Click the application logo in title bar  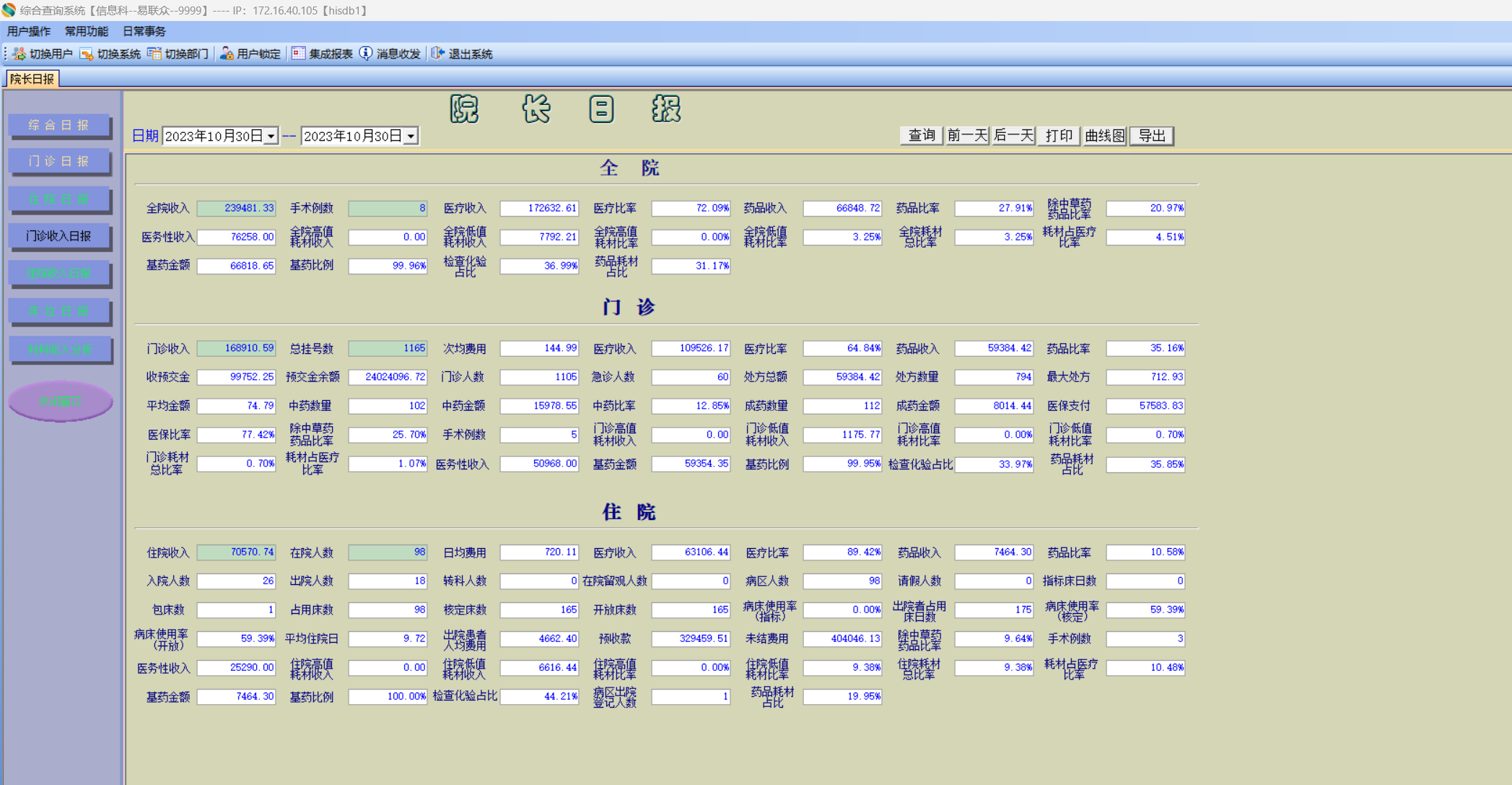point(9,10)
